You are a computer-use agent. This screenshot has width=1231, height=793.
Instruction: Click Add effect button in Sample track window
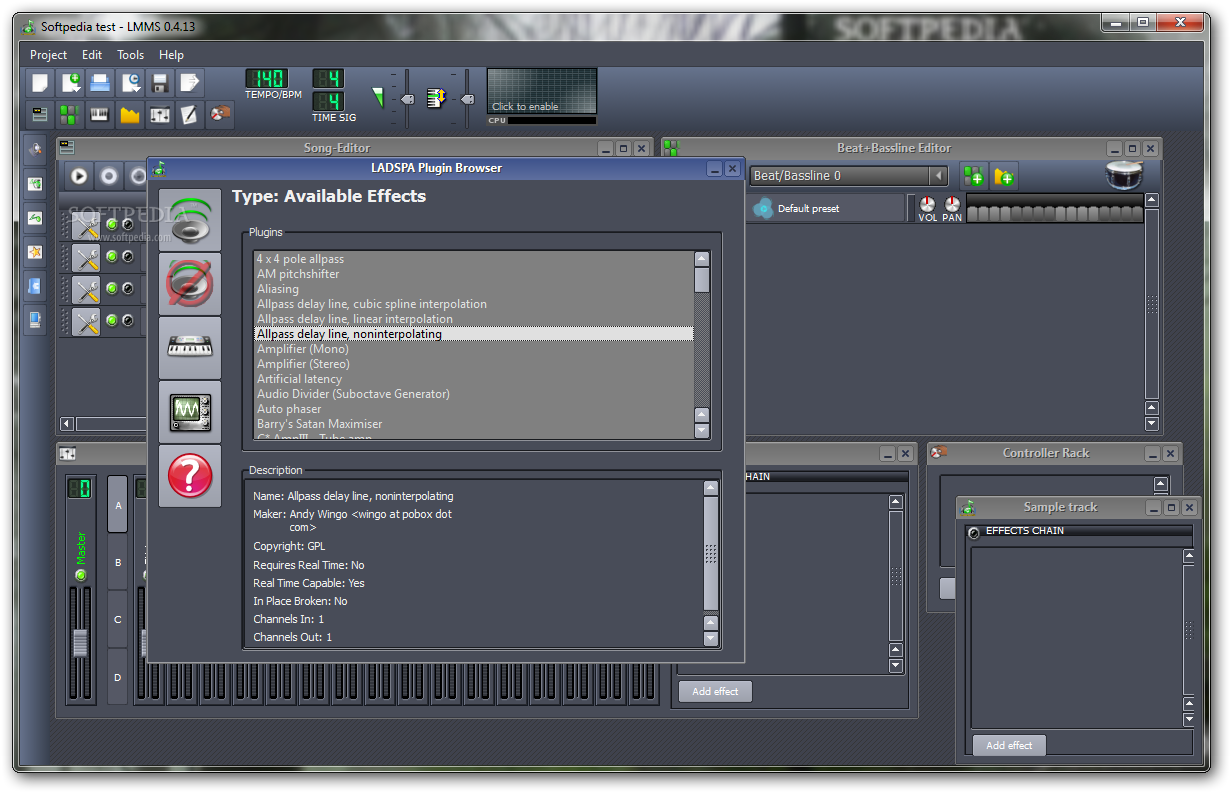click(1009, 745)
